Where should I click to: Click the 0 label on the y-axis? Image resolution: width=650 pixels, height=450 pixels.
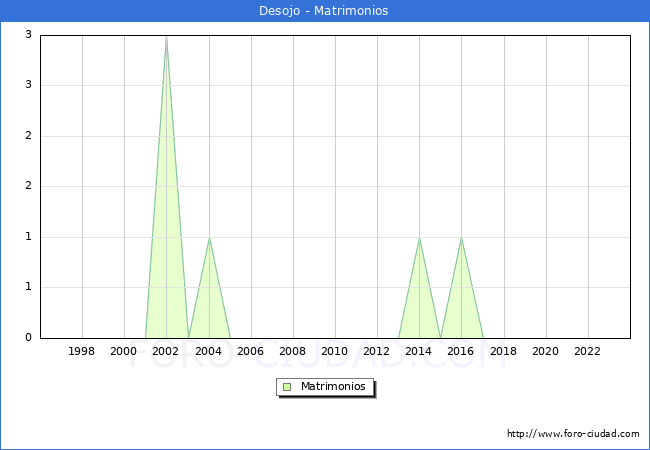tap(28, 338)
